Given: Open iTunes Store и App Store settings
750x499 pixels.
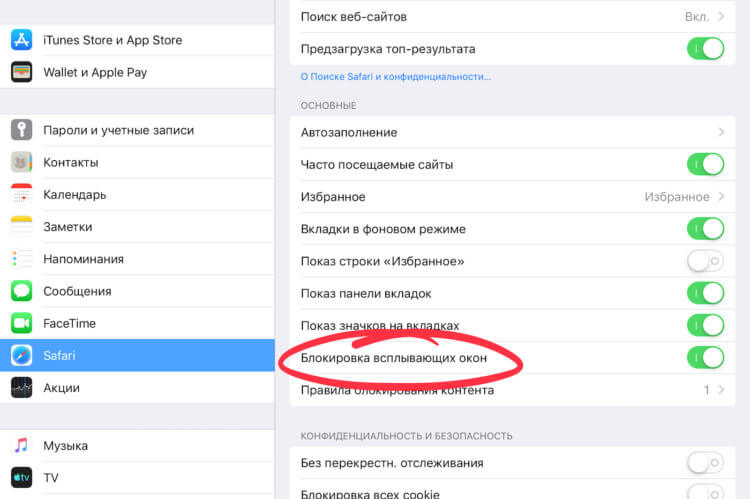Looking at the screenshot, I should click(x=137, y=40).
